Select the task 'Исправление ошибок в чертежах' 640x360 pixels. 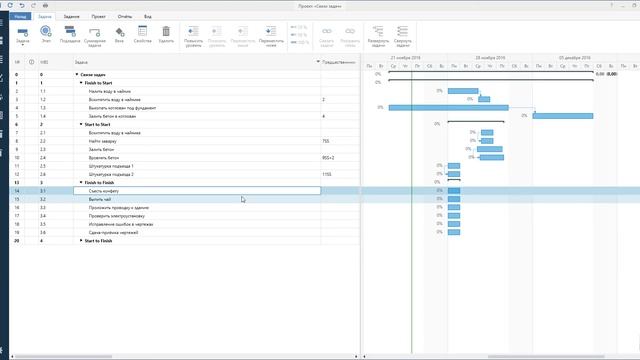tap(121, 224)
